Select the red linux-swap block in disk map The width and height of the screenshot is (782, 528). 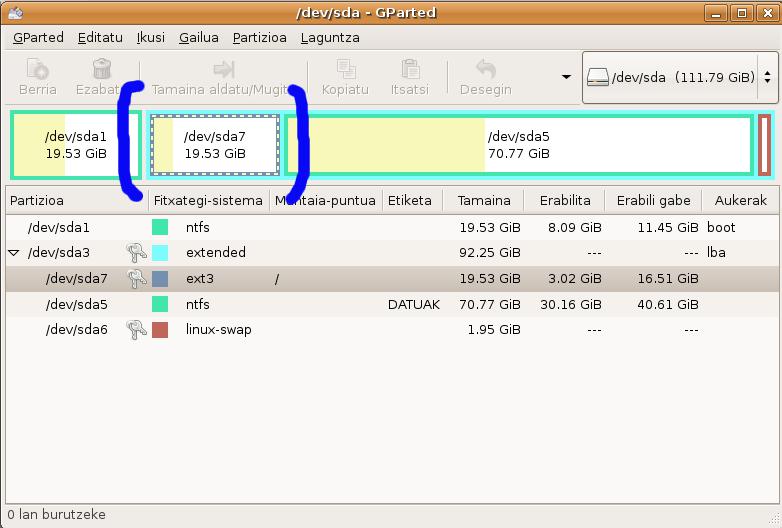tap(765, 145)
